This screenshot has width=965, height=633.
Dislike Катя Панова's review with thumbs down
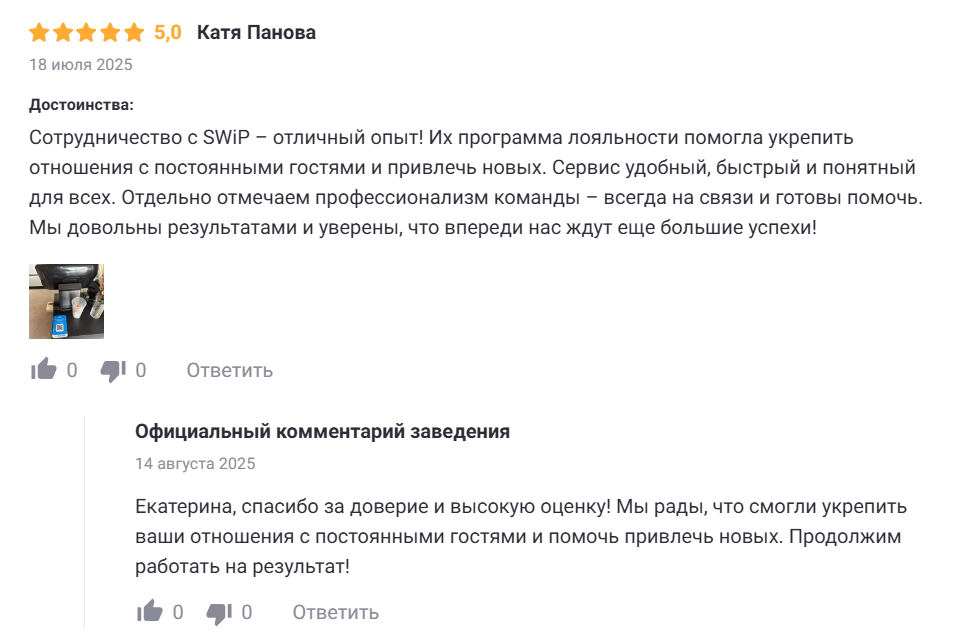[x=113, y=371]
